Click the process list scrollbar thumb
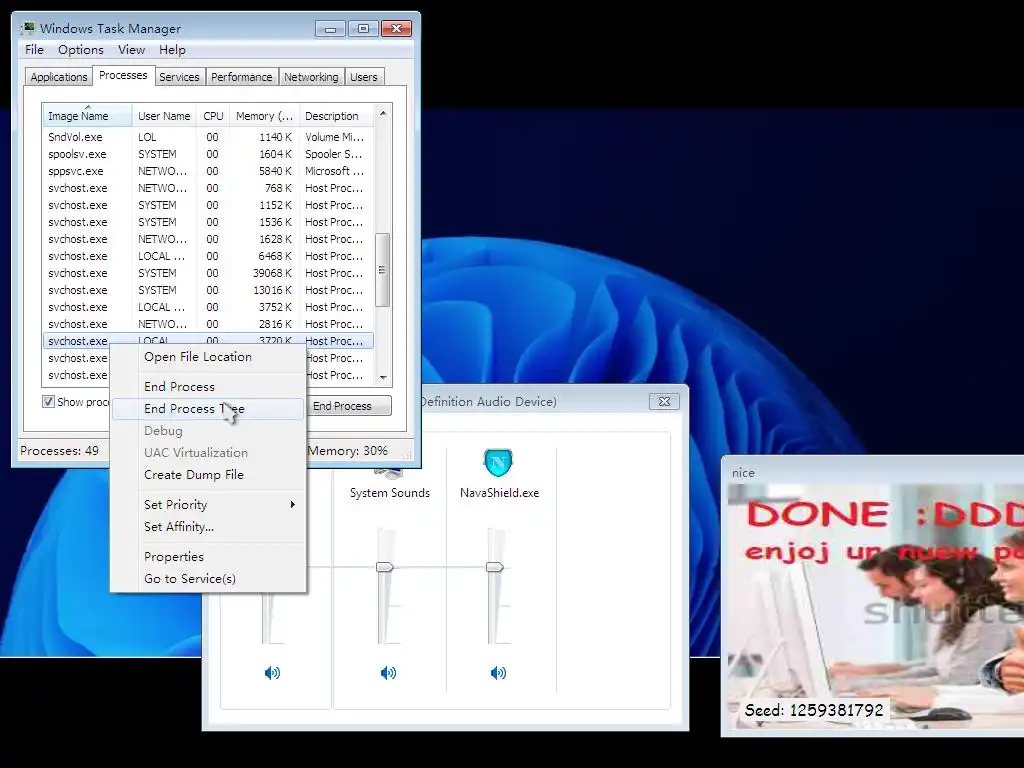This screenshot has width=1024, height=768. [x=383, y=270]
